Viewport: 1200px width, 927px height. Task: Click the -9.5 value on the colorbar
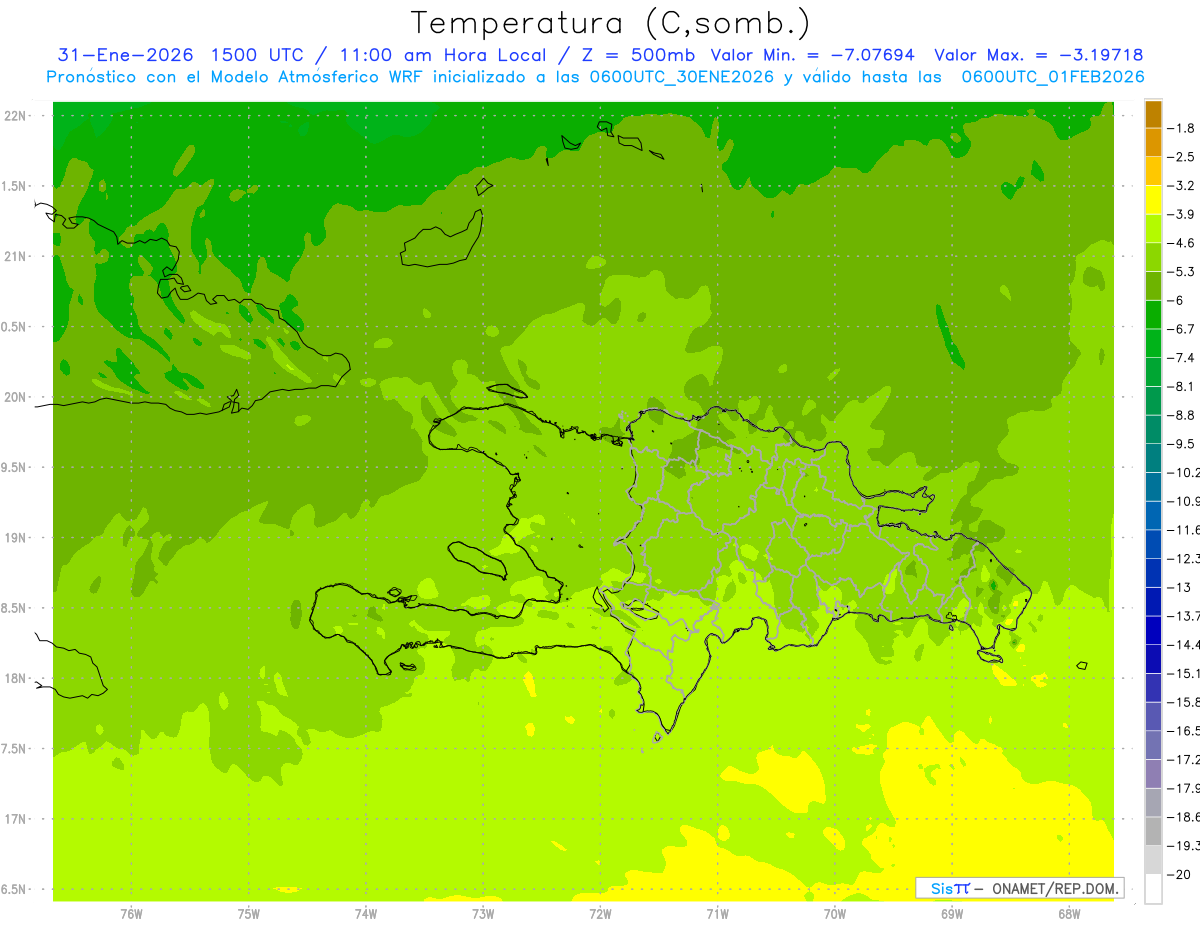[1181, 444]
